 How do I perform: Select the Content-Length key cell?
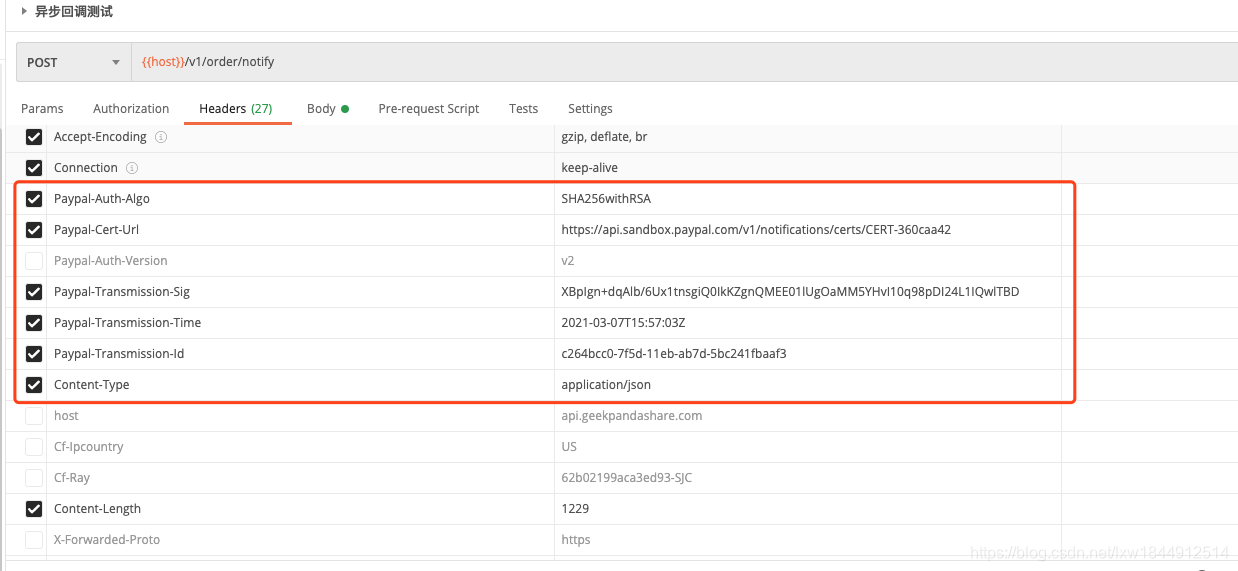click(300, 509)
